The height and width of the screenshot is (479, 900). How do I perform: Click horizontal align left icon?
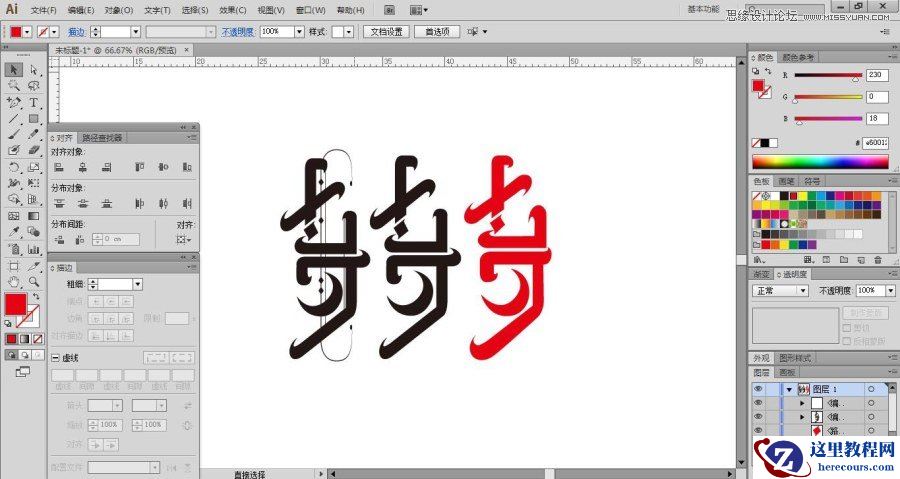59,167
